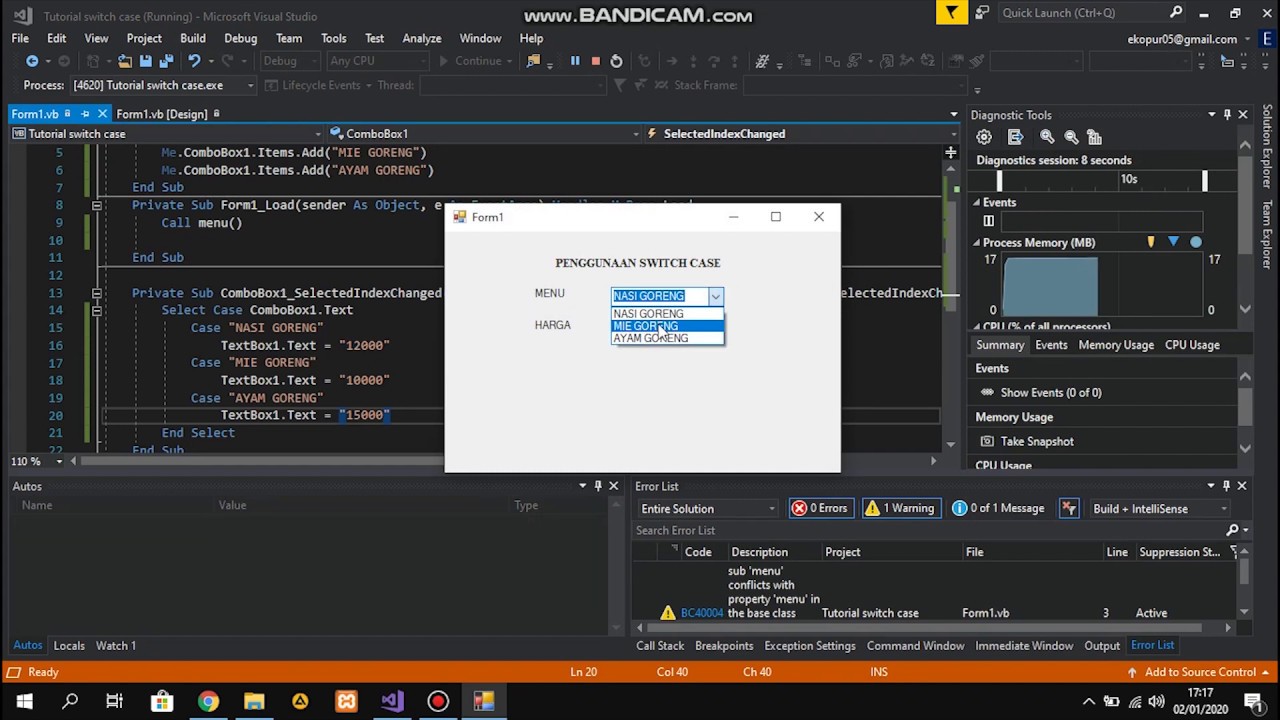Open feedback icon next to Quick Launch
This screenshot has width=1280, height=720.
coord(983,13)
